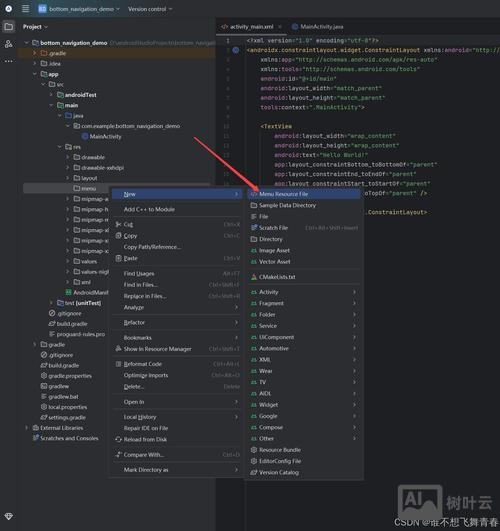Choose Find Usages

pyautogui.click(x=176, y=273)
